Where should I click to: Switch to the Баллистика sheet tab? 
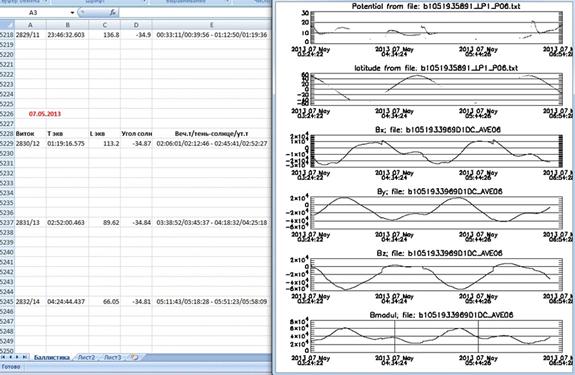click(51, 357)
